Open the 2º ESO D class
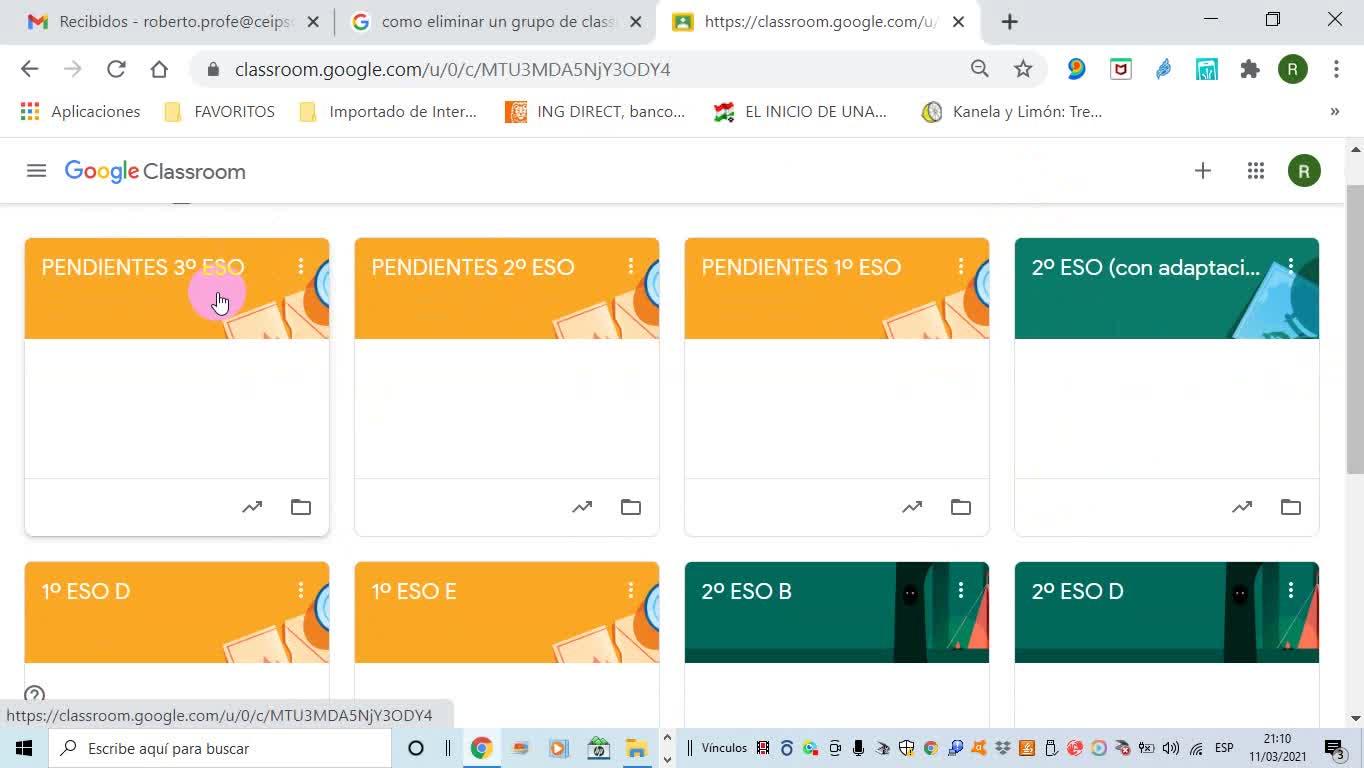Screen dimensions: 1364x768 pos(1077,591)
